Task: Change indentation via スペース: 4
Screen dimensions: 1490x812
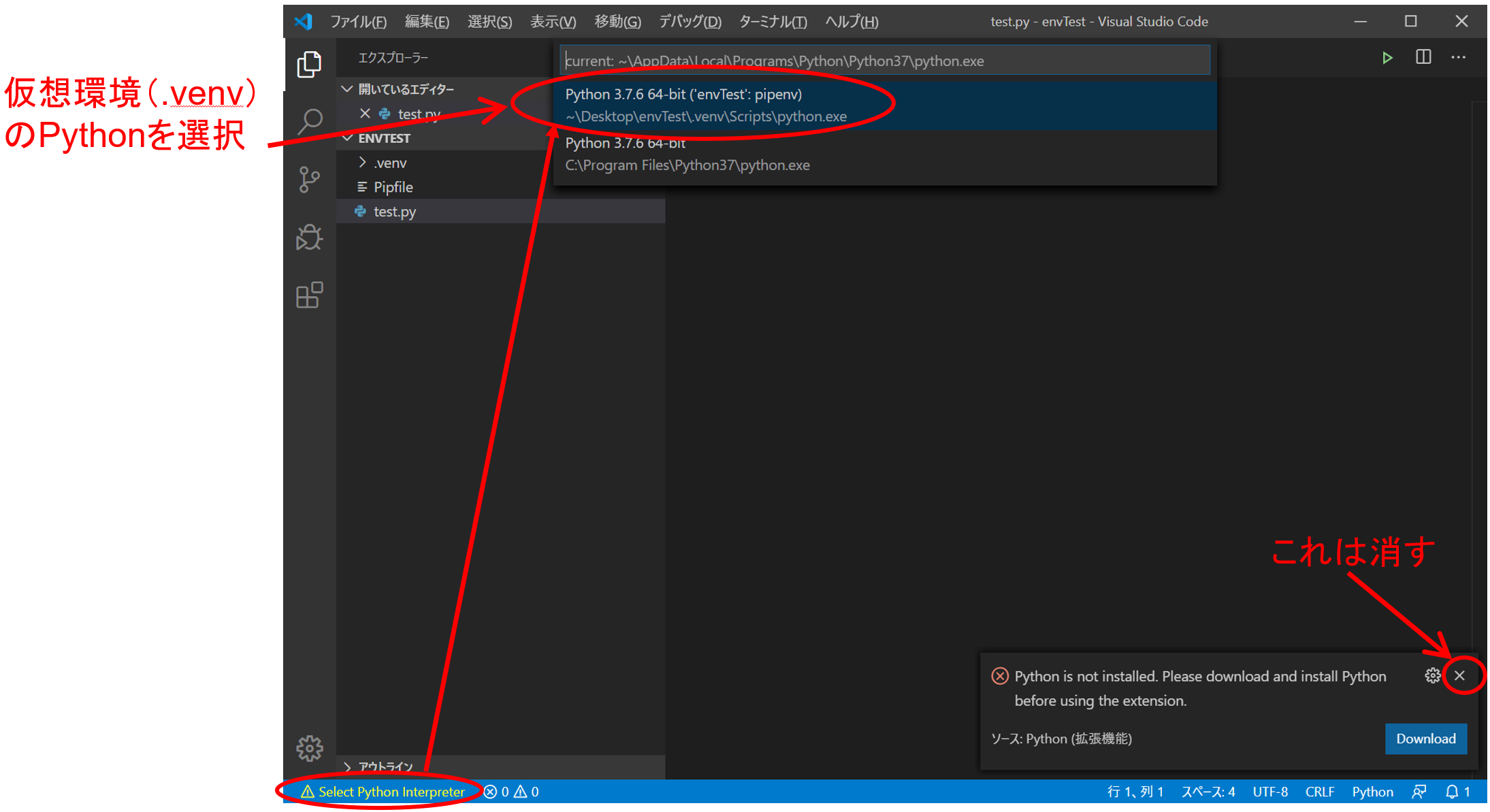Action: (1208, 792)
